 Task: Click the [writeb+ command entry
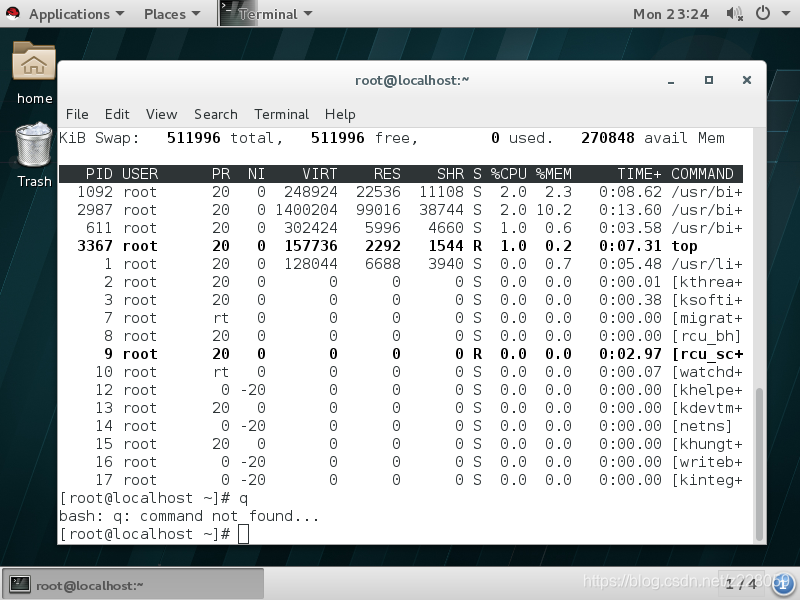[707, 462]
